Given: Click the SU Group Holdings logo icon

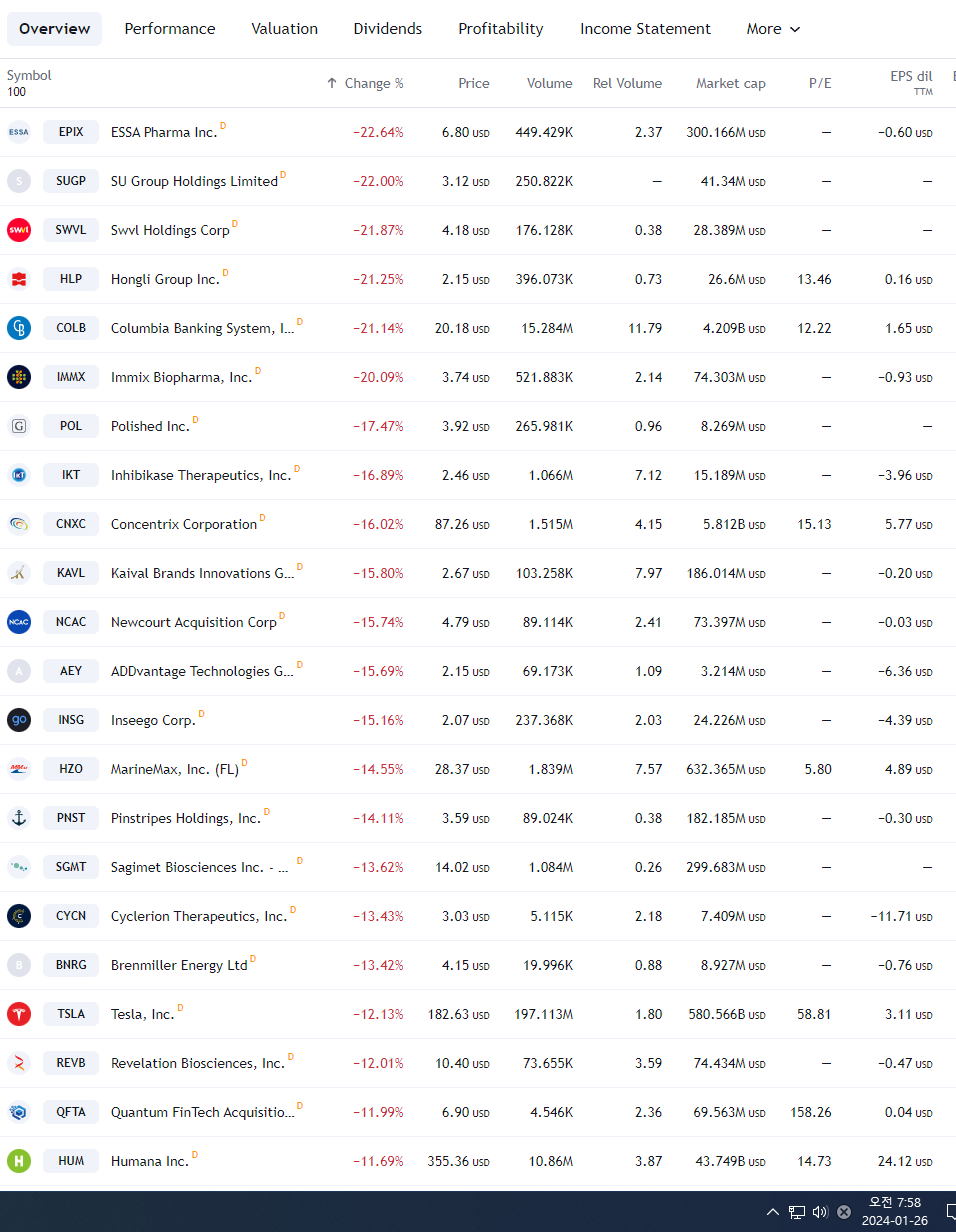Looking at the screenshot, I should (19, 181).
